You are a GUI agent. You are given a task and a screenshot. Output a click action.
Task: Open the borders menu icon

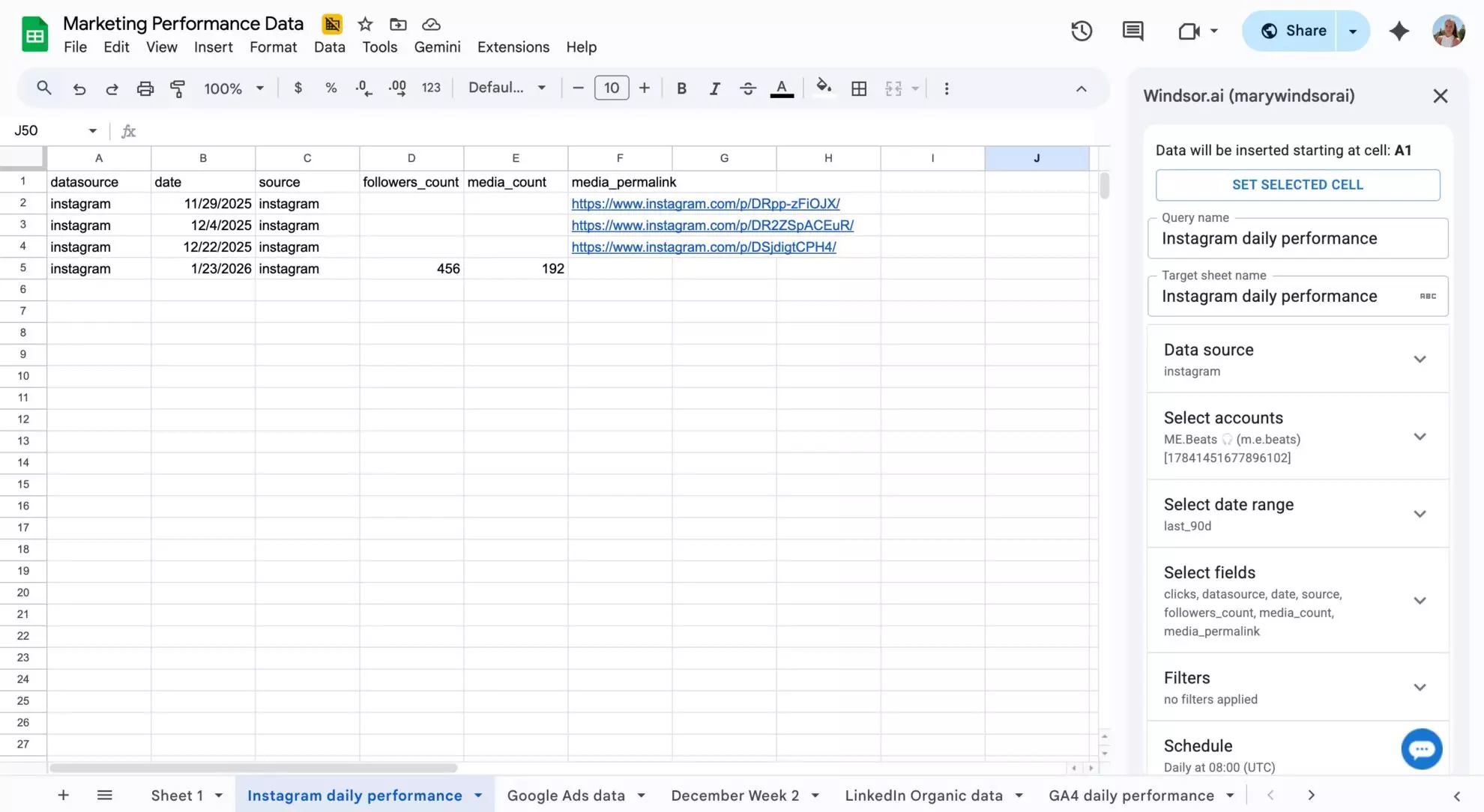[859, 88]
